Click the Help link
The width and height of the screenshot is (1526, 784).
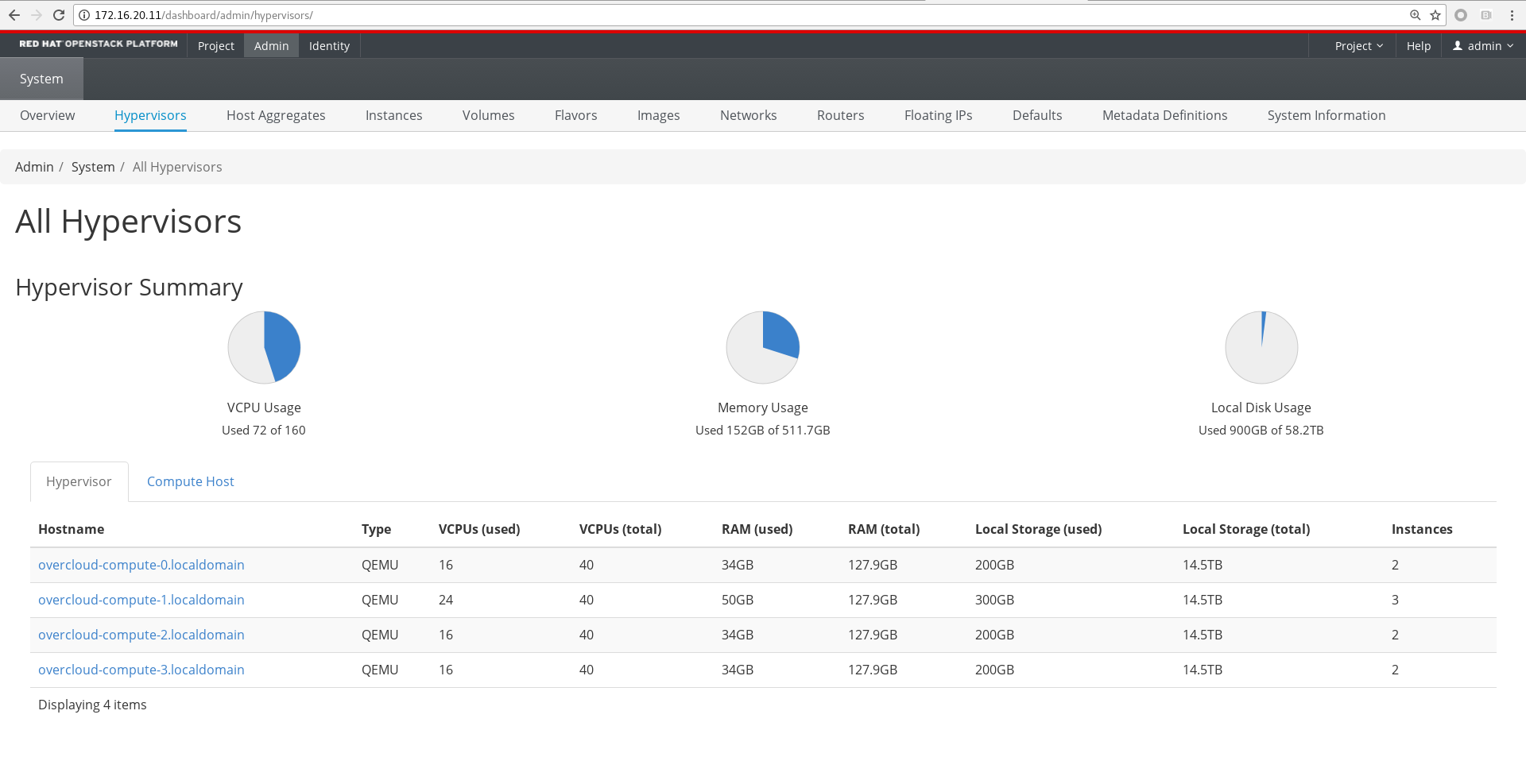point(1419,46)
